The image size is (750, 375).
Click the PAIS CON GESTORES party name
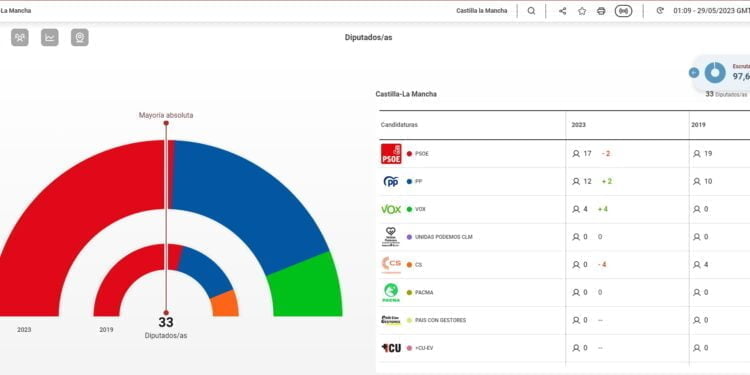click(441, 320)
